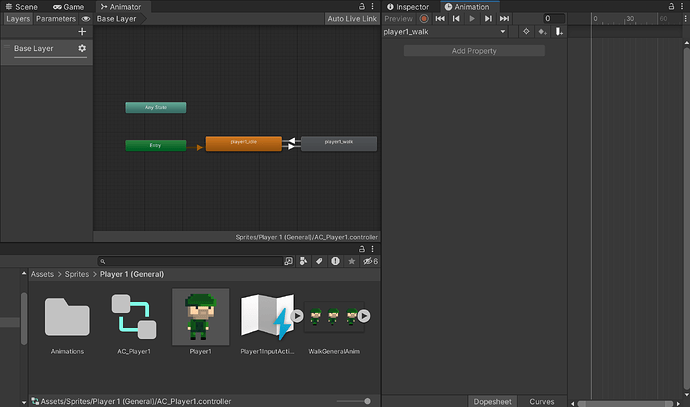Viewport: 690px width, 407px height.
Task: Click the record button in Animation panel
Action: click(424, 18)
